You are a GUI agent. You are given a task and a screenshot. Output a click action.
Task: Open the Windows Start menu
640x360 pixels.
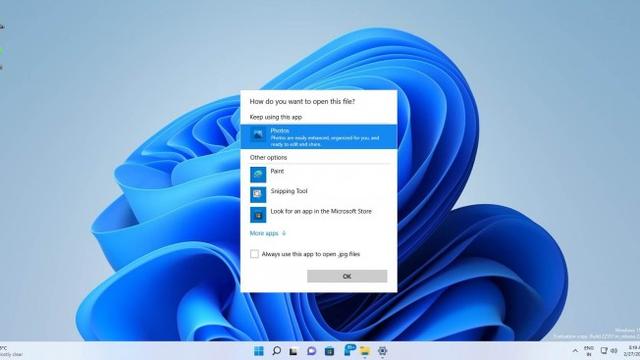[259, 351]
